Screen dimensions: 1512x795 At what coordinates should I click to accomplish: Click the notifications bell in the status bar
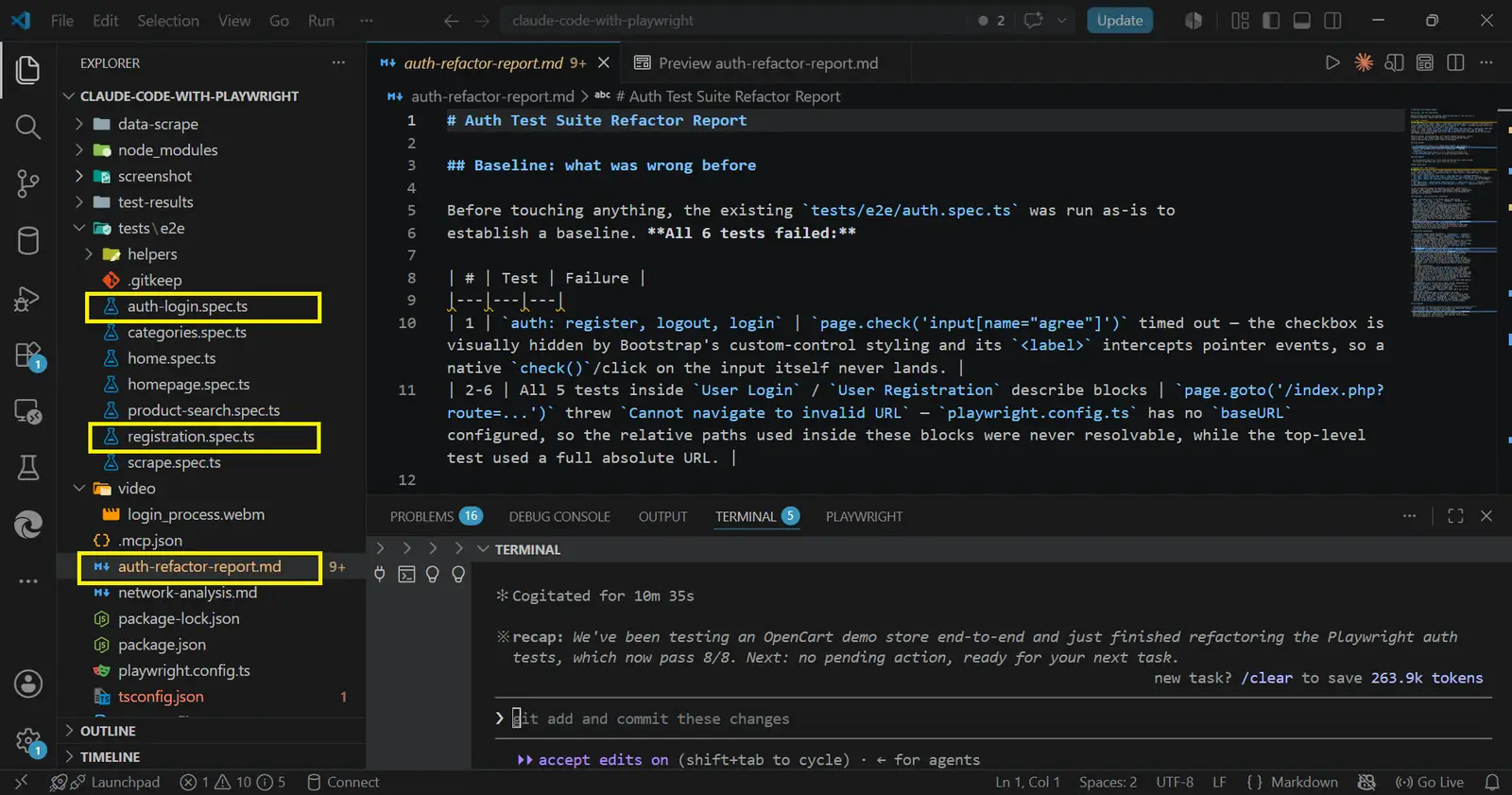point(1492,783)
